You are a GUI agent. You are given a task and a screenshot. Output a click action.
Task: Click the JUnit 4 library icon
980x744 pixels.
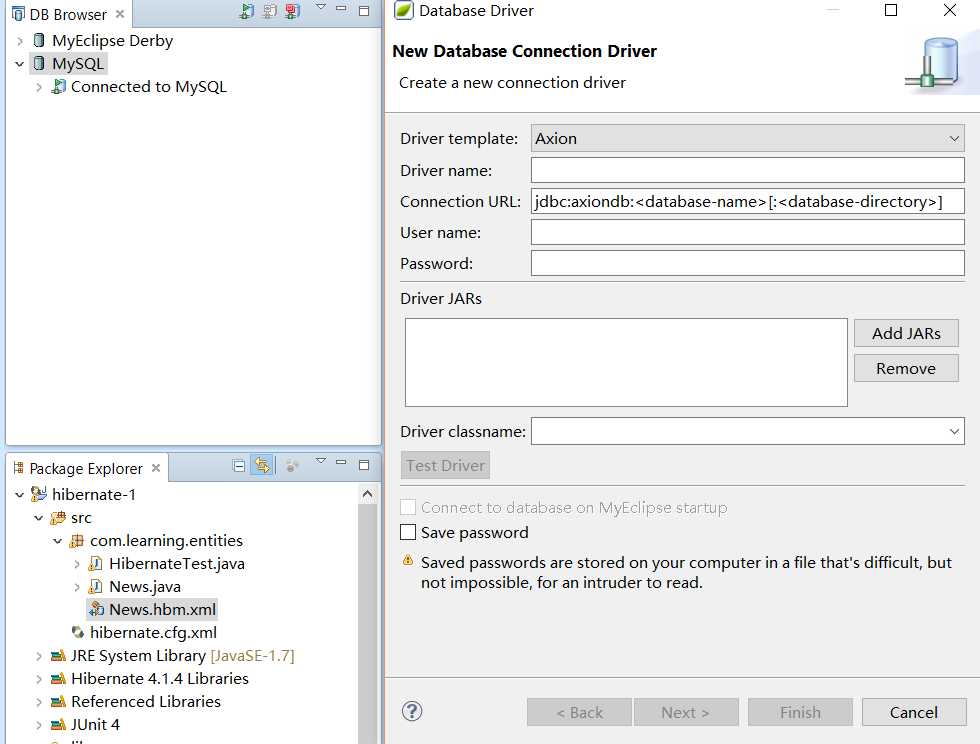point(58,725)
